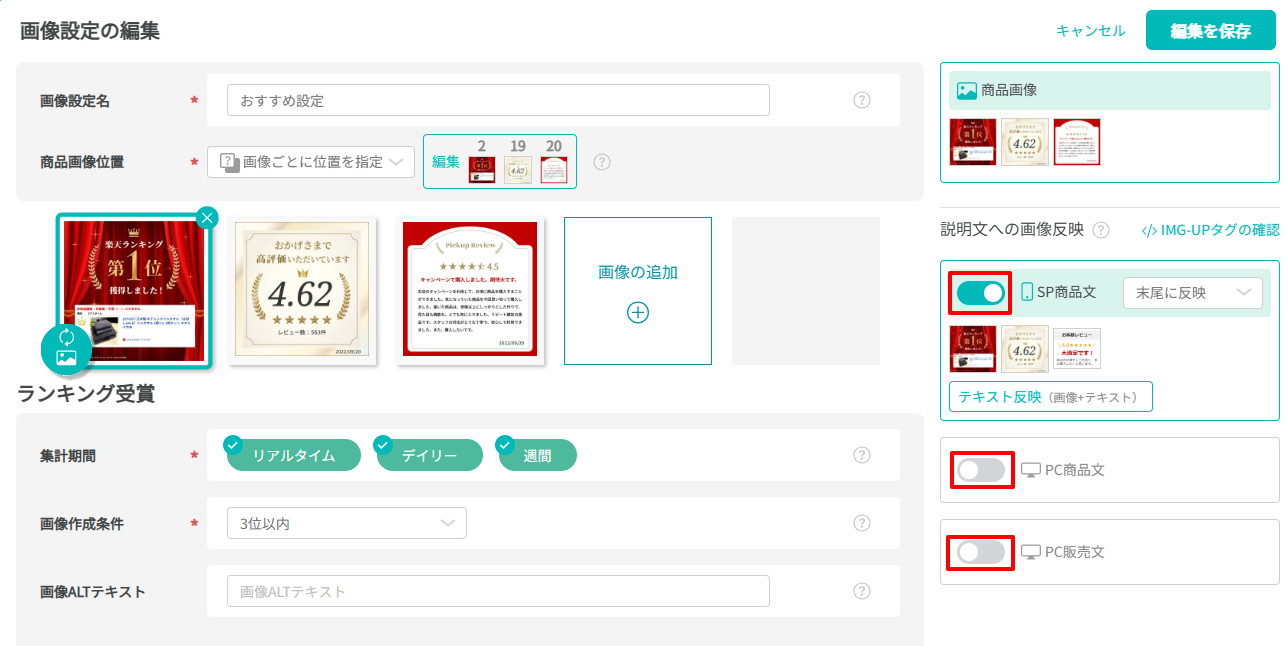The width and height of the screenshot is (1288, 646).
Task: Click the help icon next to 商品画像位置 thumbnails
Action: click(x=602, y=162)
